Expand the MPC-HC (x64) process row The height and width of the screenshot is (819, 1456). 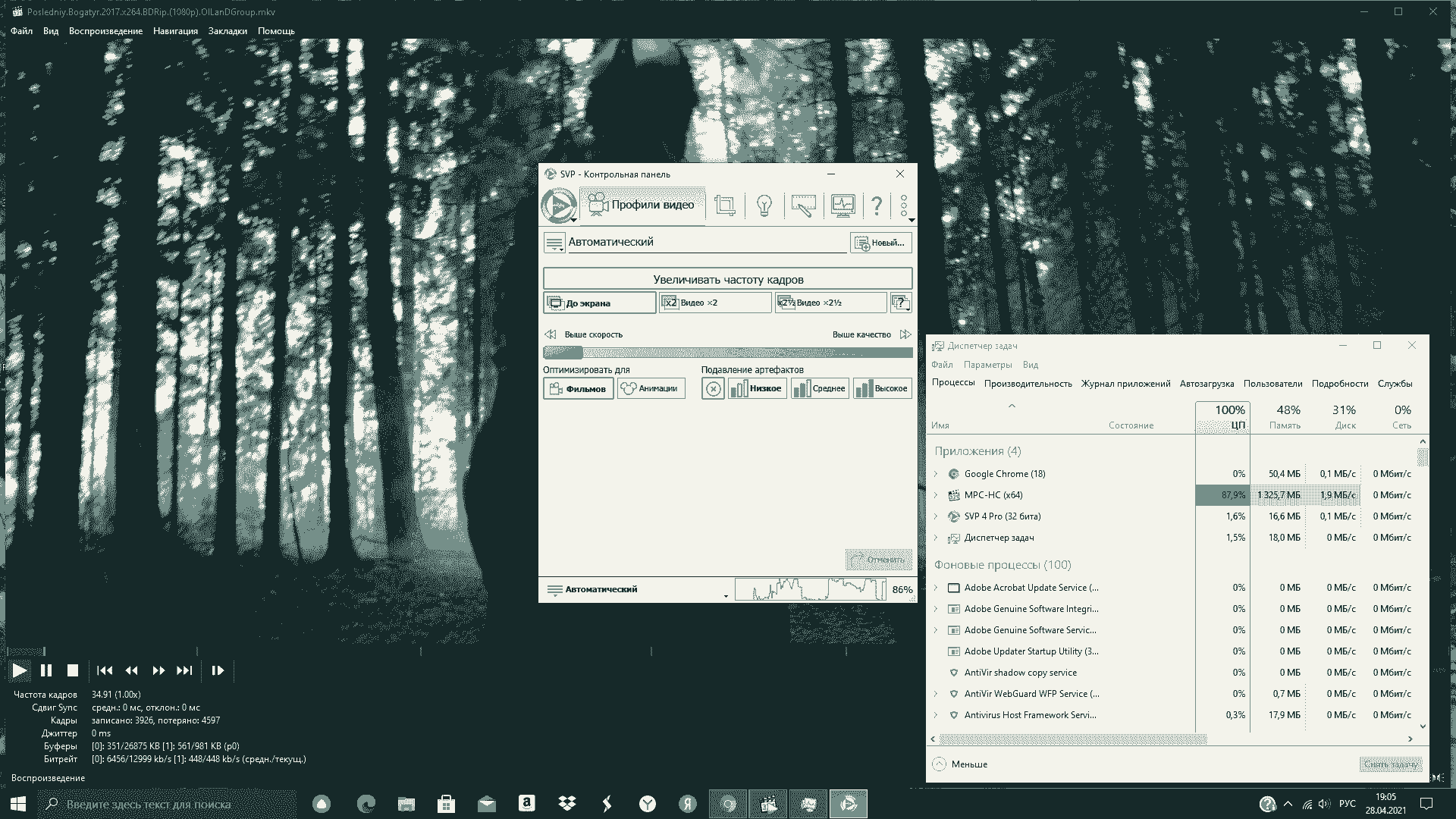[x=936, y=495]
